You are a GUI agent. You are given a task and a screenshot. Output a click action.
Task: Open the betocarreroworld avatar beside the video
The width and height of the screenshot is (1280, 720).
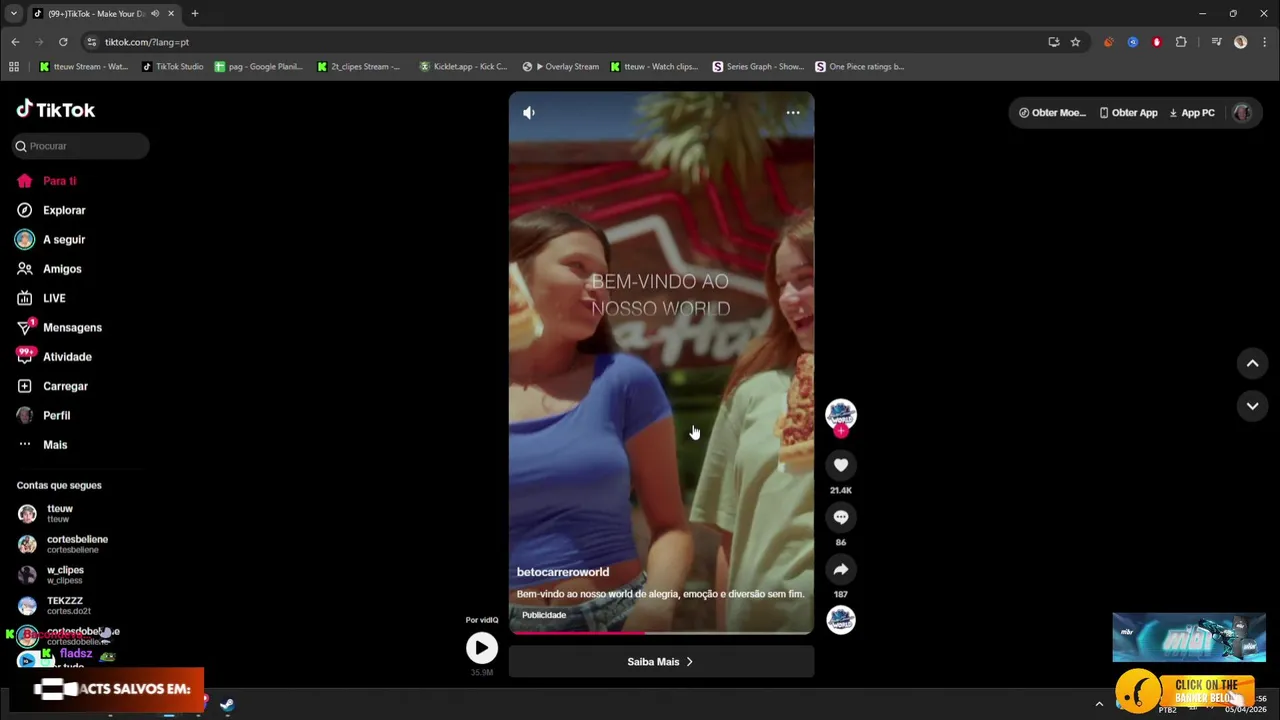[x=841, y=413]
